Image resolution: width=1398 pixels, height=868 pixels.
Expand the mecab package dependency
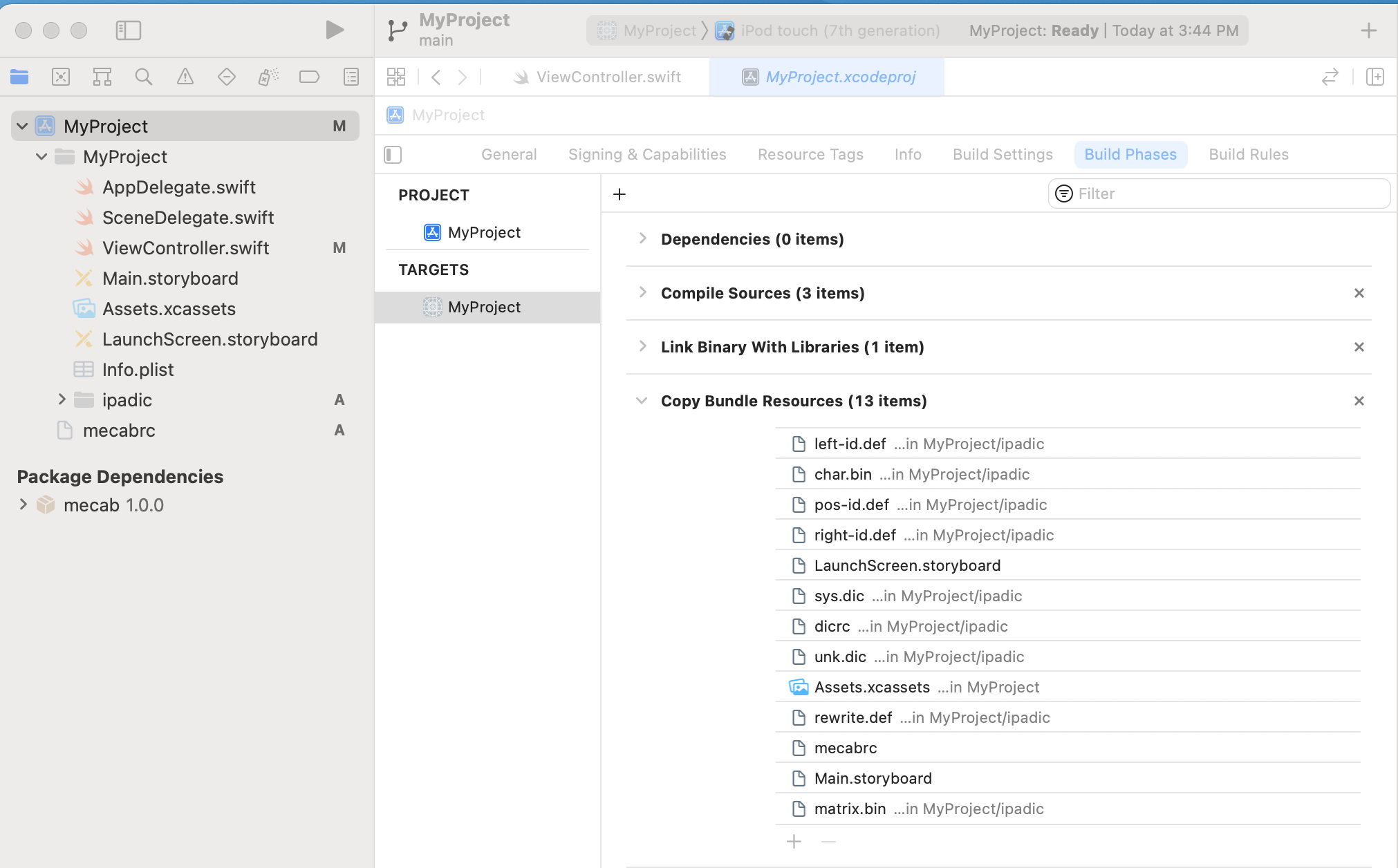[22, 504]
